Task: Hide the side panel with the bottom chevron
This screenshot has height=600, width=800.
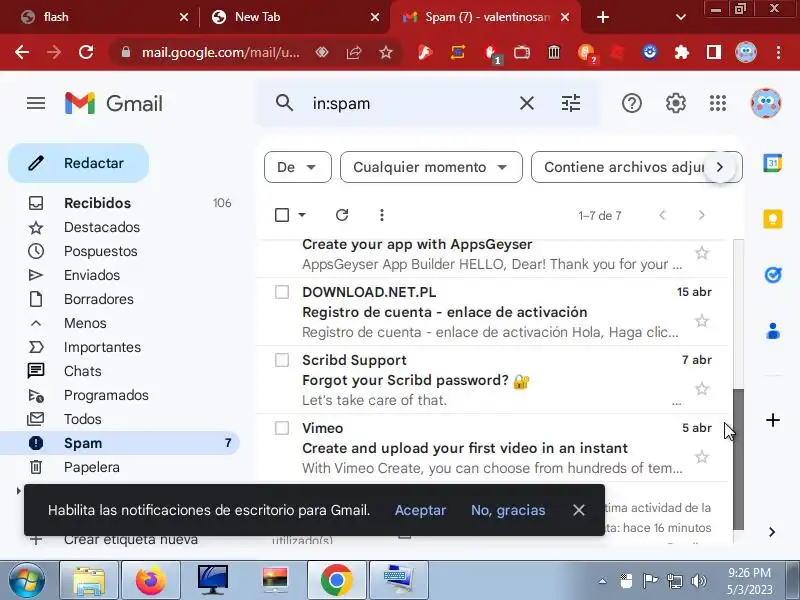Action: 772,532
